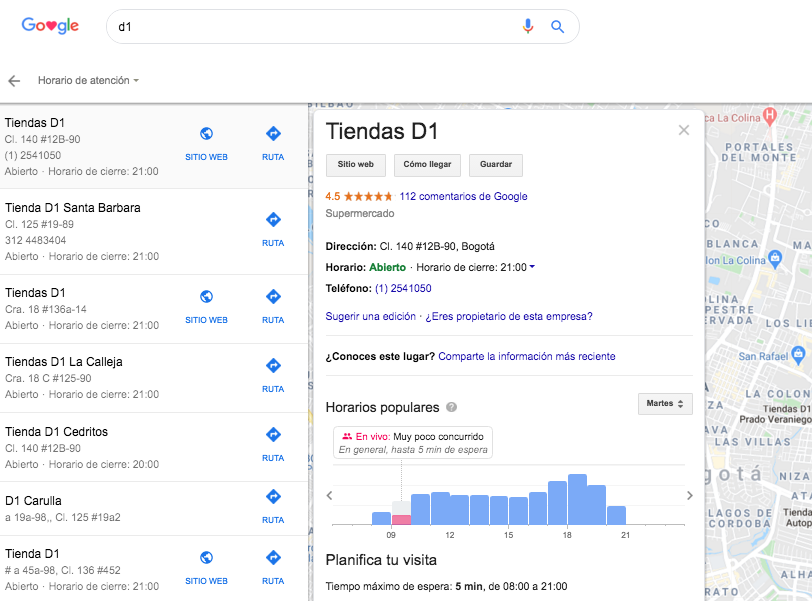Viewport: 812px width, 601px height.
Task: Open the Martes day selector
Action: [x=665, y=404]
